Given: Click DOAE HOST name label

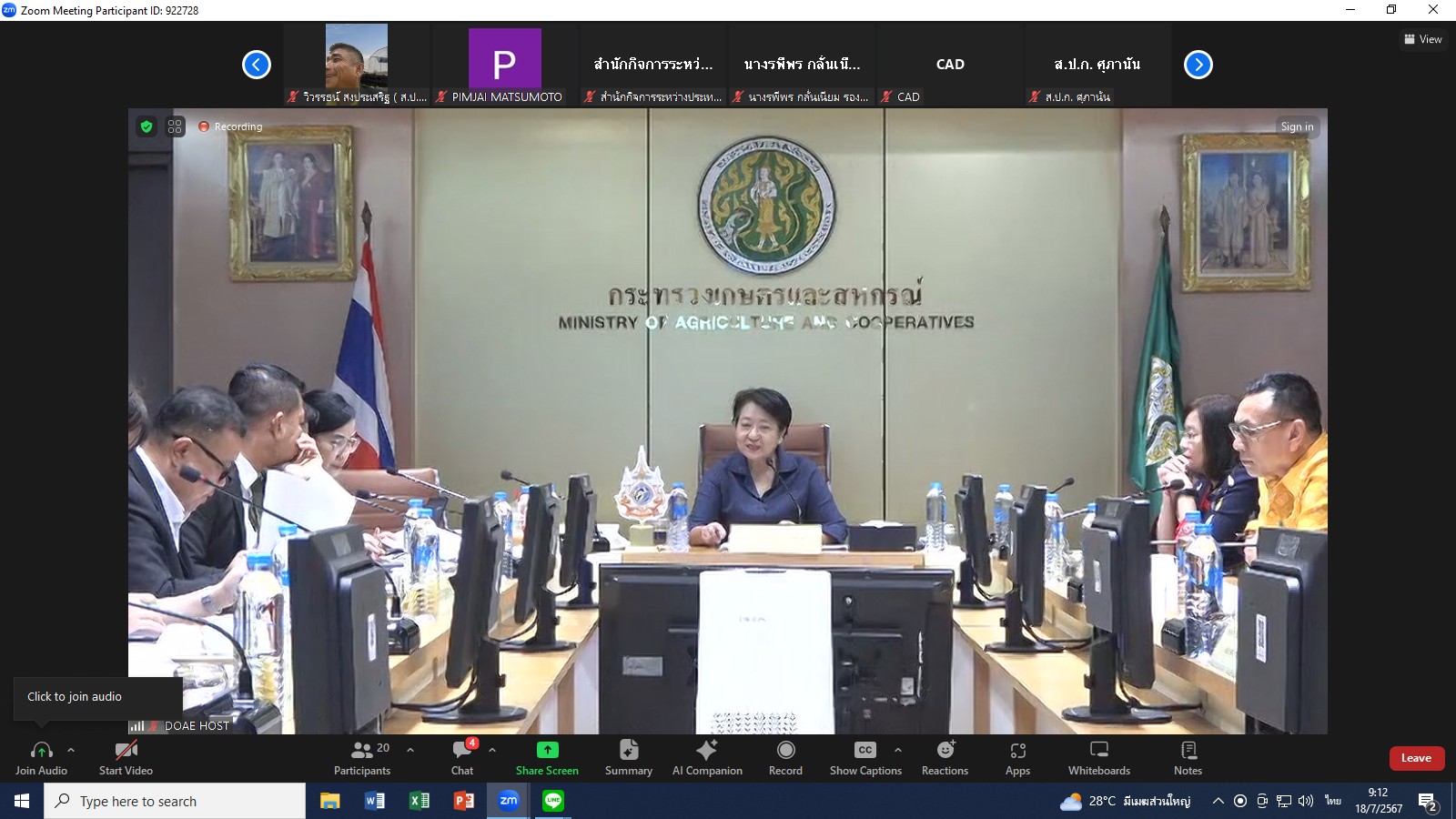Looking at the screenshot, I should pos(197,726).
